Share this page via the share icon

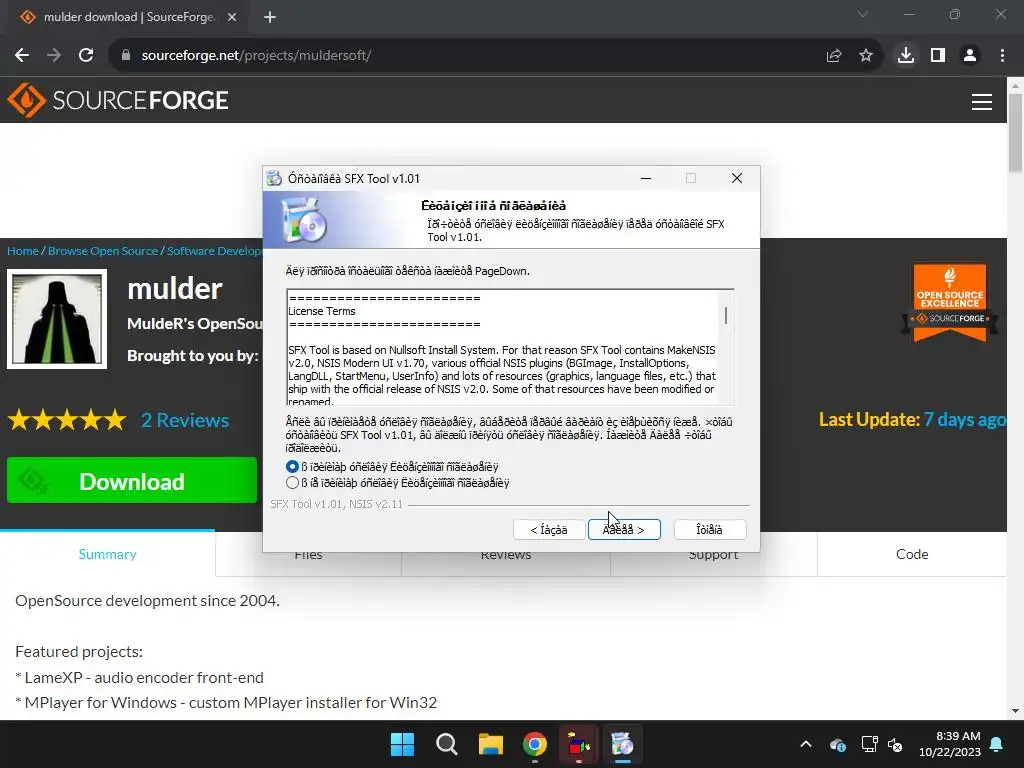834,56
